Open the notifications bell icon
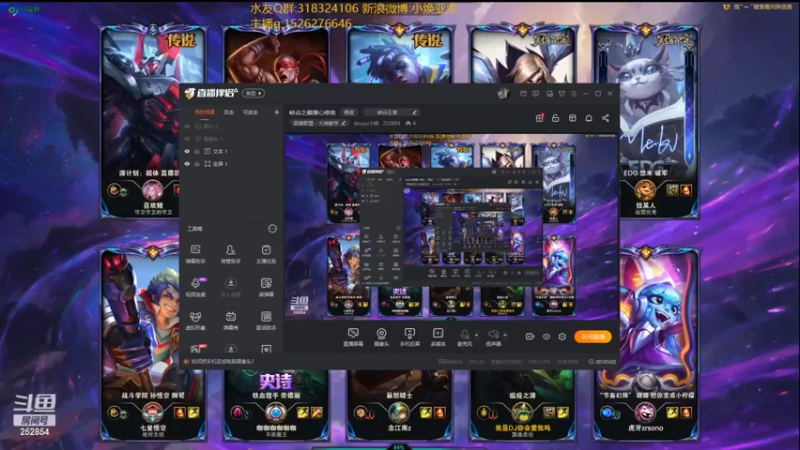 coord(589,118)
